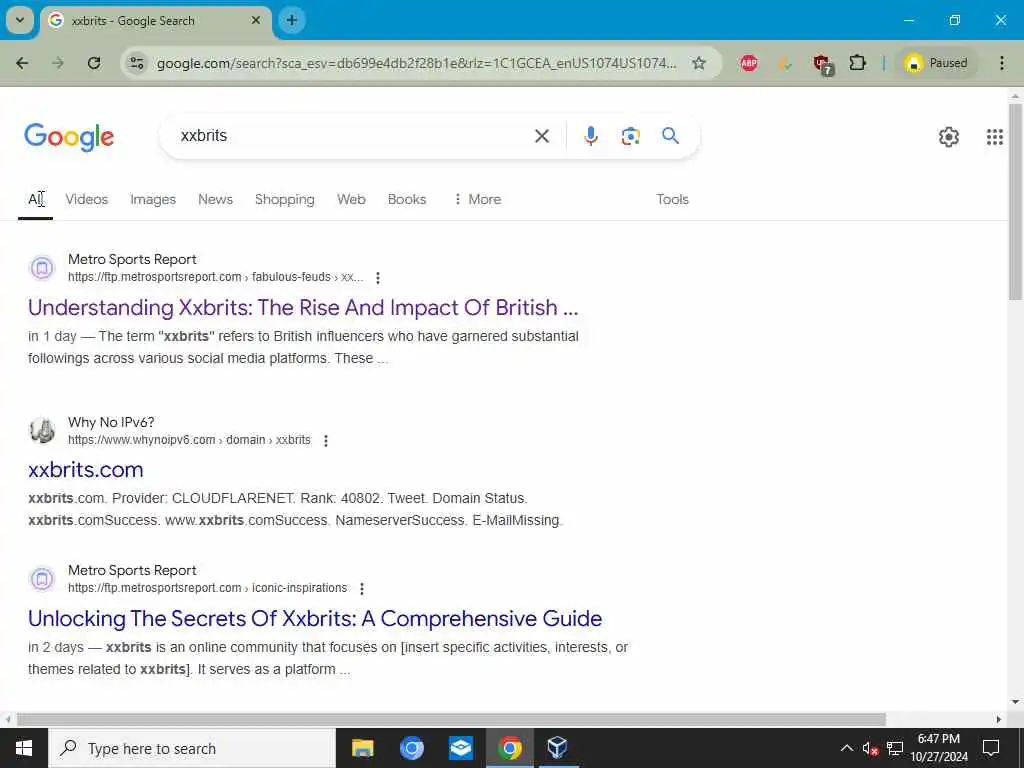The width and height of the screenshot is (1024, 768).
Task: Open the Chrome three-dot menu
Action: tap(1002, 63)
